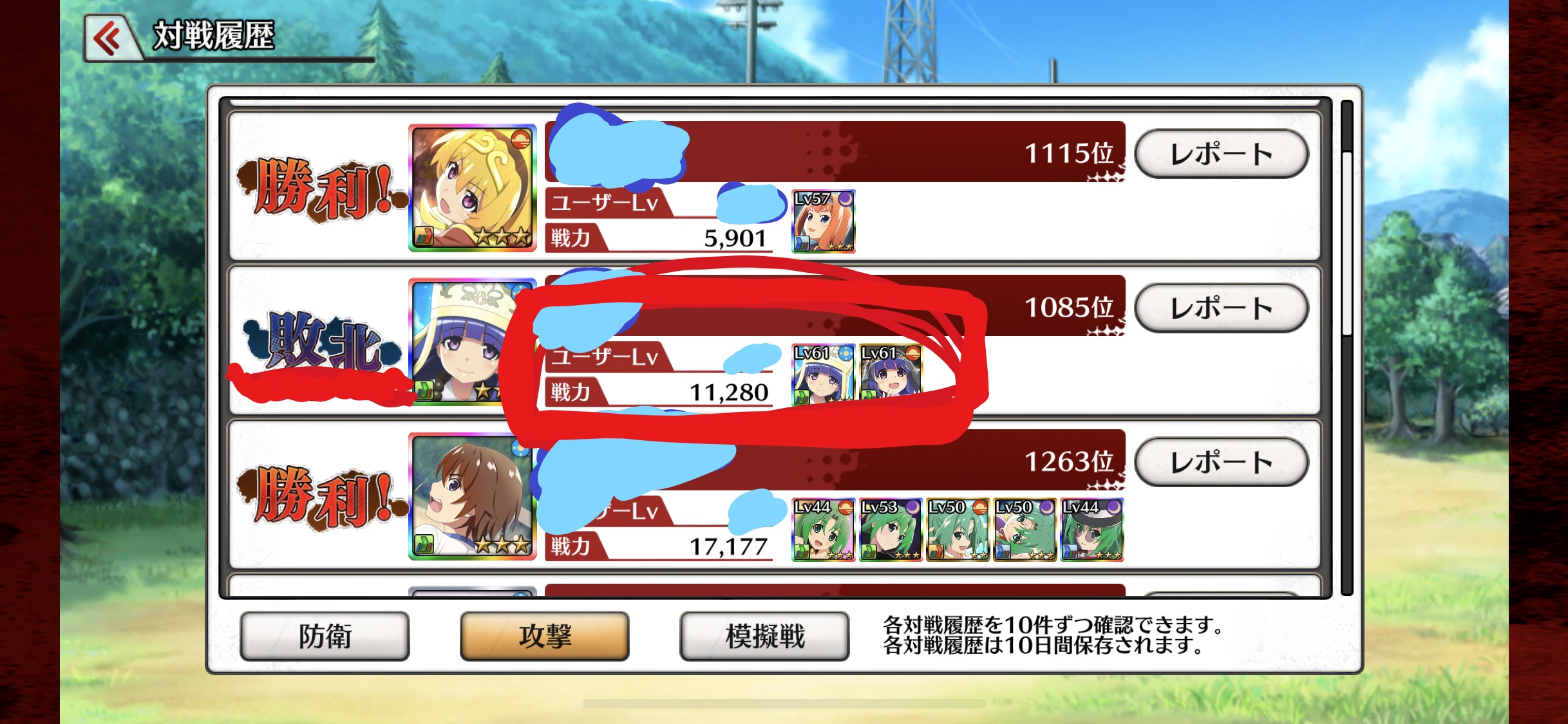1568x724 pixels.
Task: Switch to the 模擬戦 history tab
Action: (764, 636)
